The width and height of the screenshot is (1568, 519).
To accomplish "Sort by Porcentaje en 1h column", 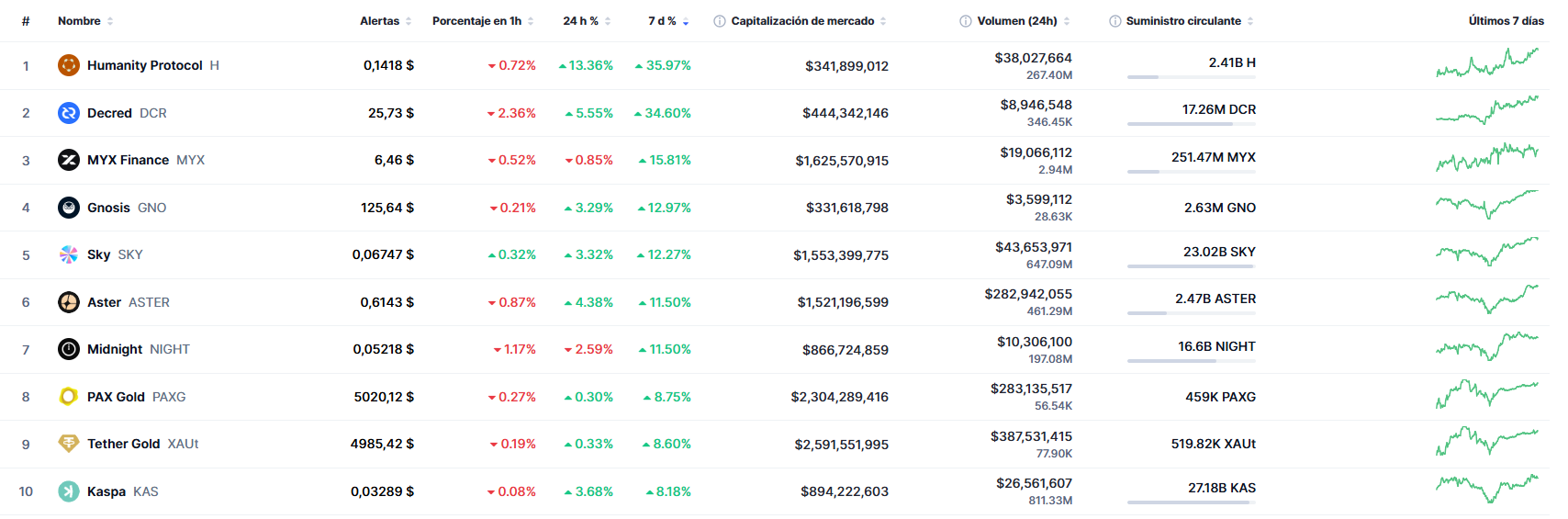I will [476, 21].
